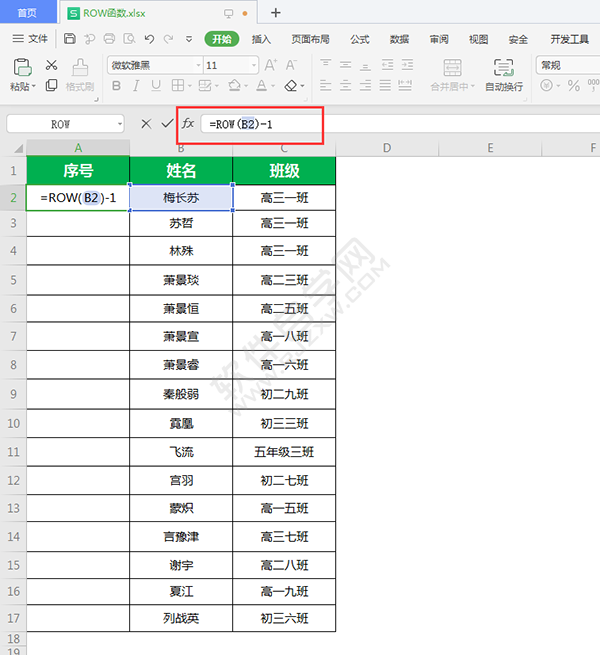Select column D header
The height and width of the screenshot is (655, 600).
click(387, 147)
